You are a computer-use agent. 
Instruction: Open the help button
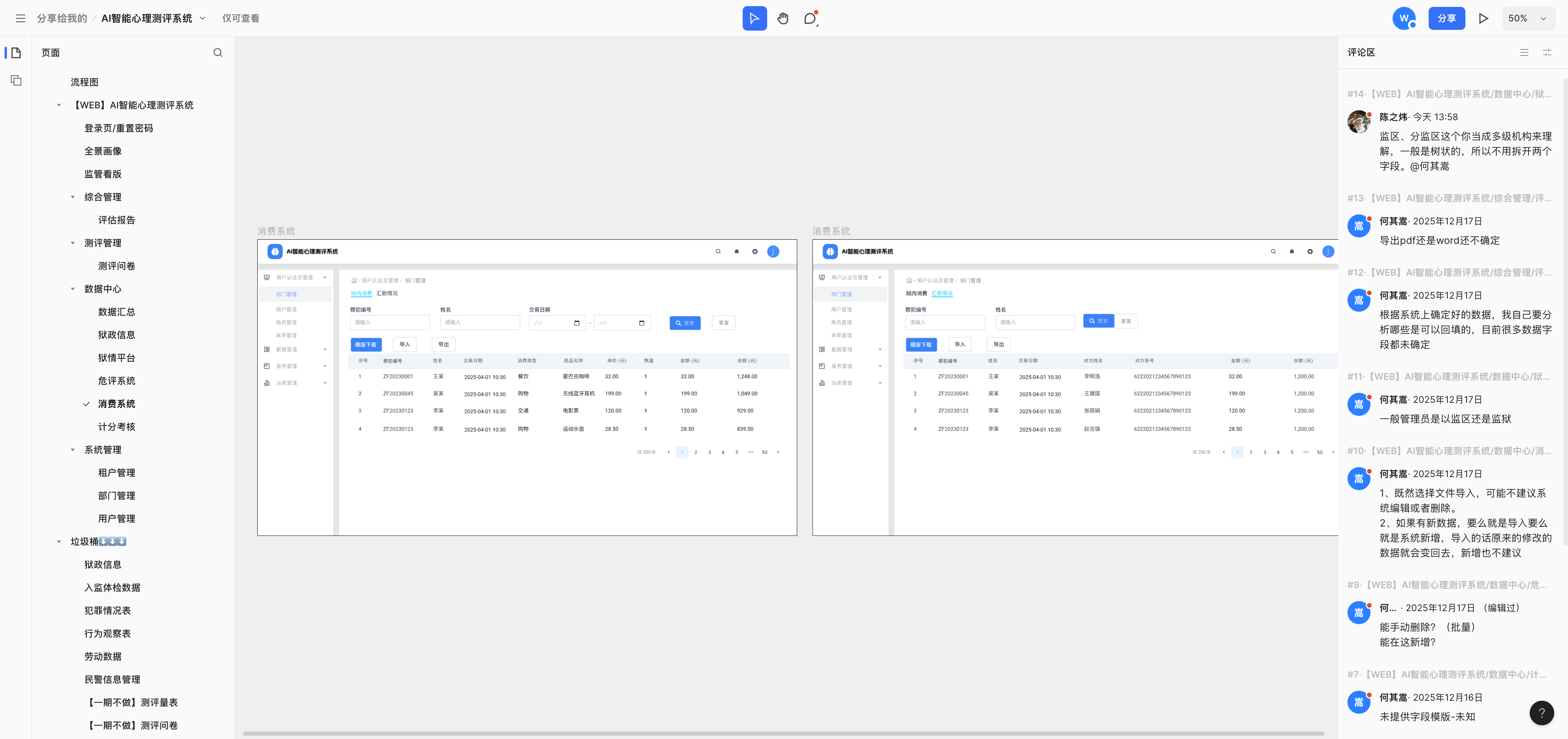tap(1541, 713)
